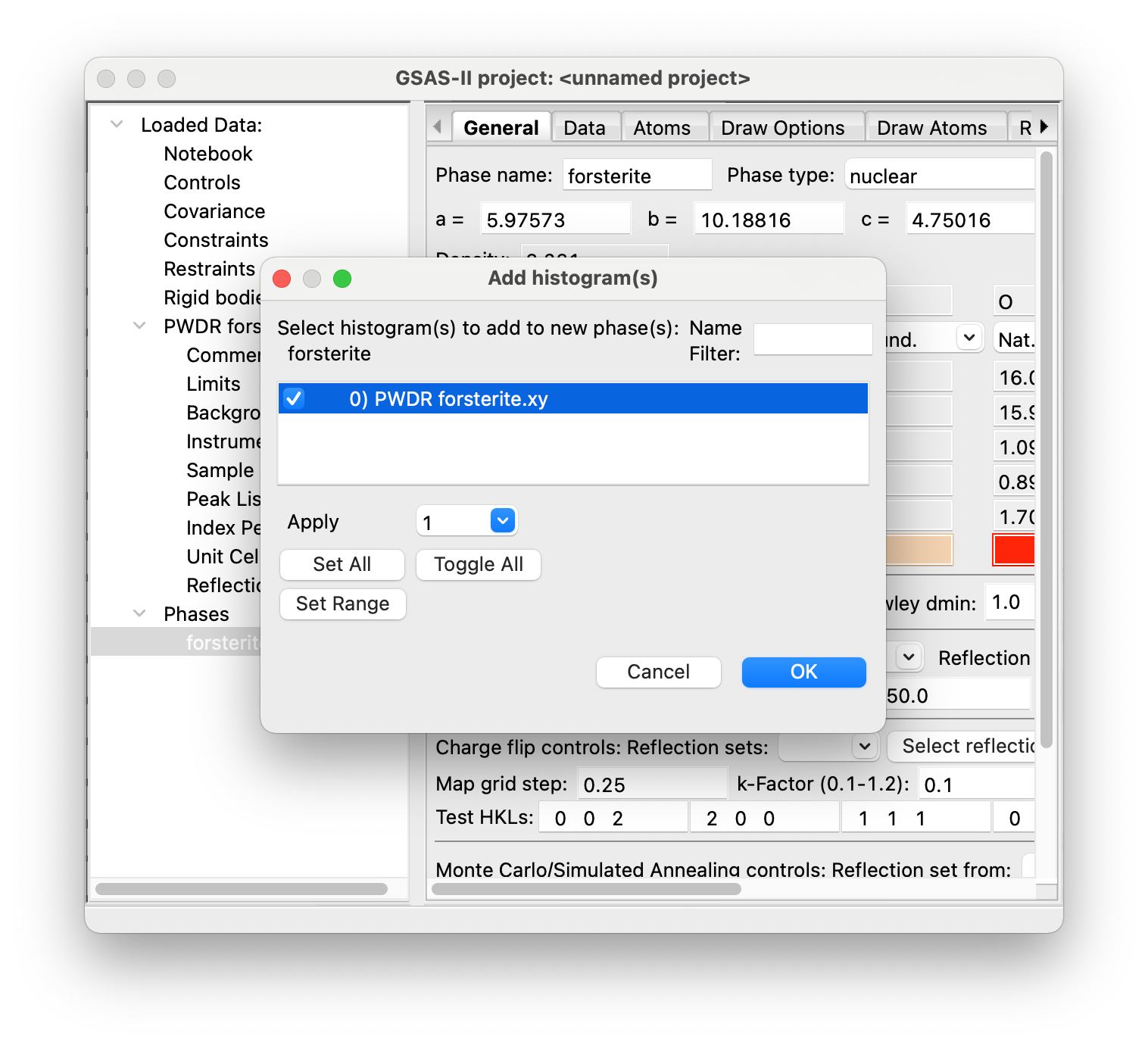Close the Add histogram(s) dialog with red button

coord(282,279)
